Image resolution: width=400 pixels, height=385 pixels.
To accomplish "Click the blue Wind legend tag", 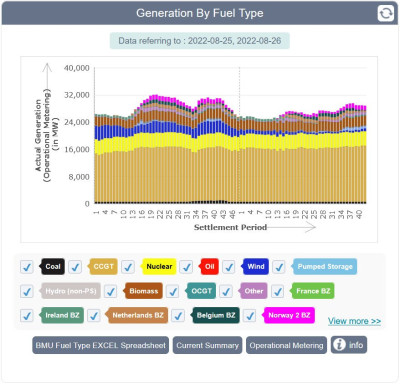I will (x=255, y=267).
